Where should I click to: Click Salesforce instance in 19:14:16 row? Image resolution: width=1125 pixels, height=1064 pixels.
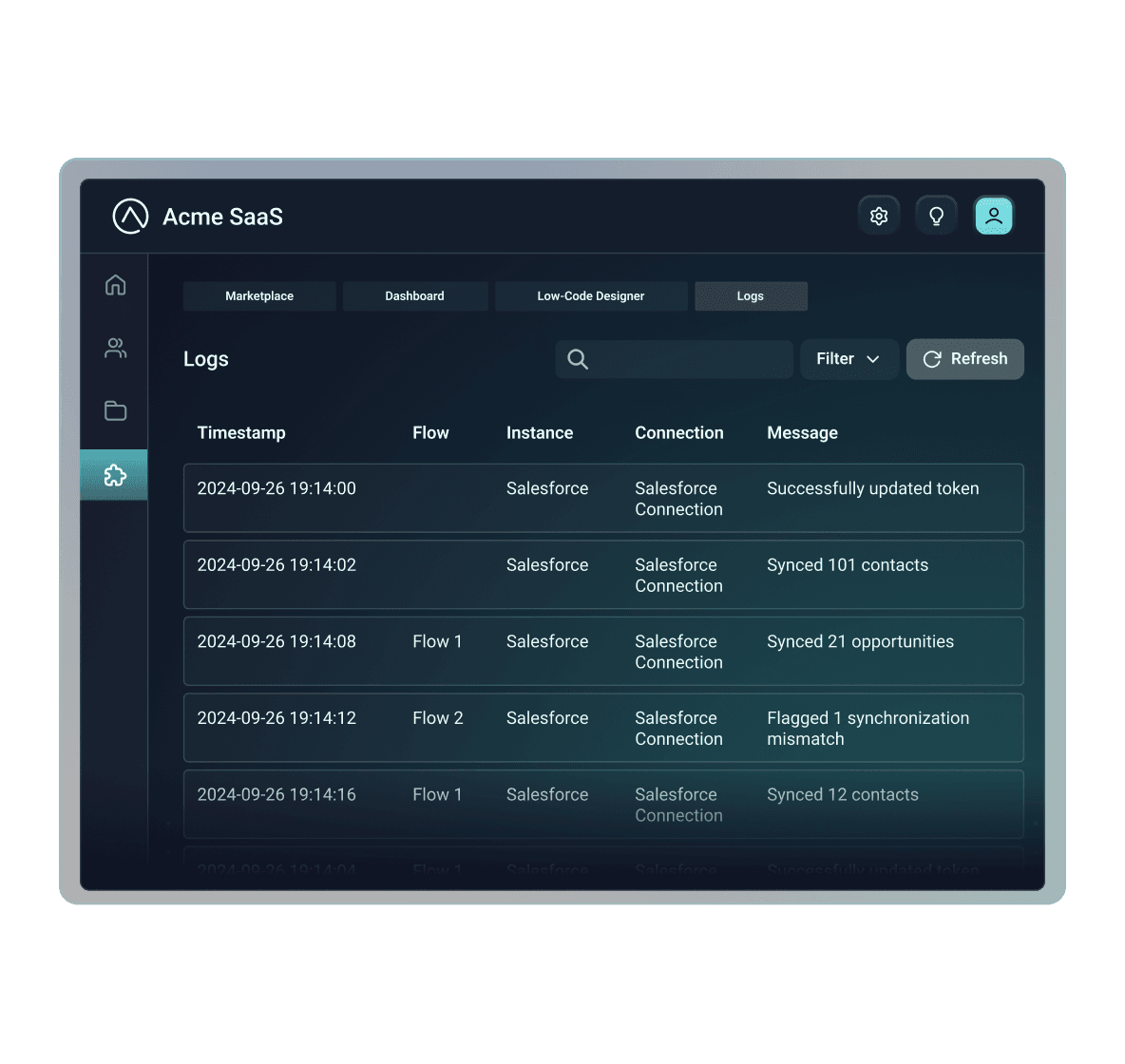[x=547, y=795]
